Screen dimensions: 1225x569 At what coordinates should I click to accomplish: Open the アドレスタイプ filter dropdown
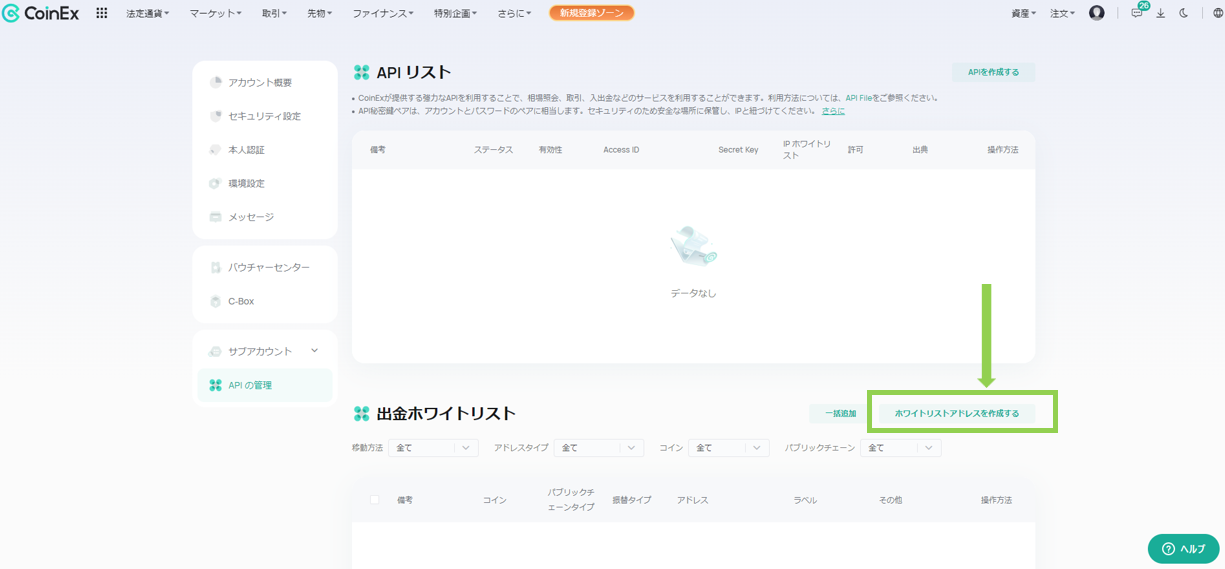coord(598,448)
